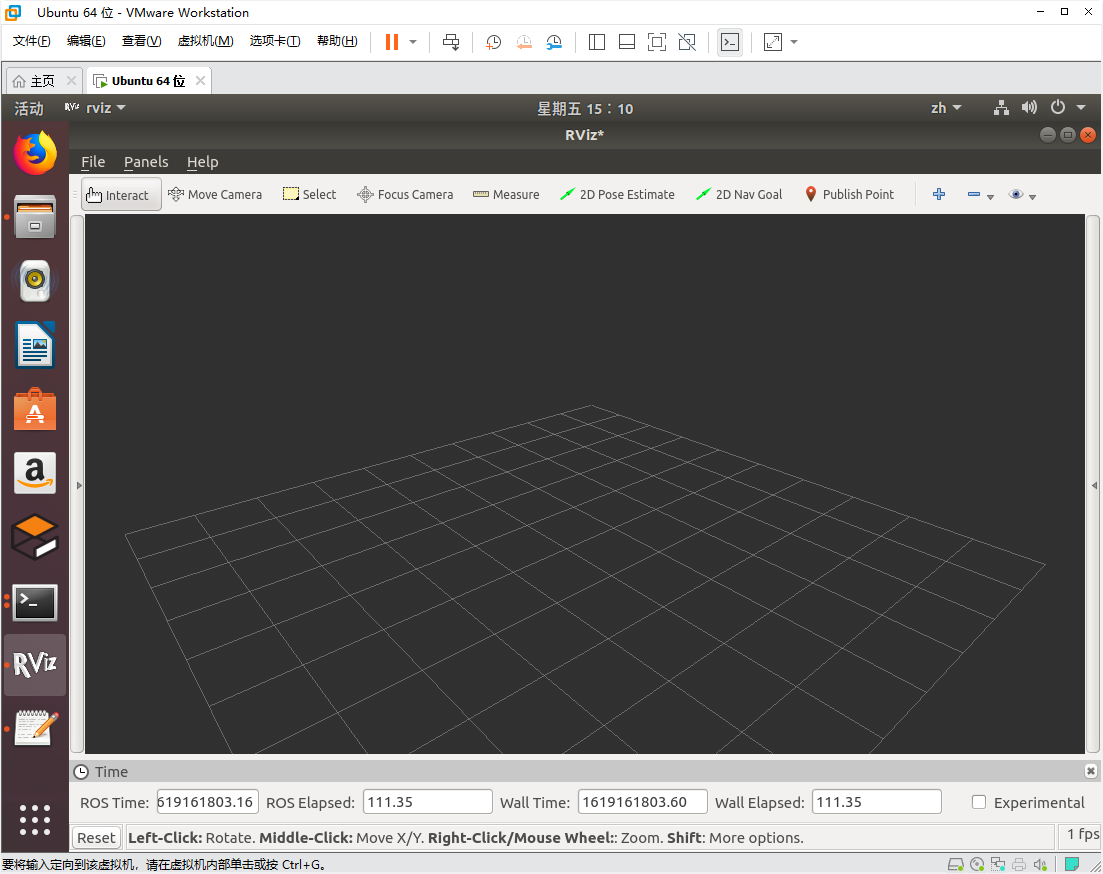This screenshot has height=874, width=1103.
Task: Close the Ubuntu 64 位 tab
Action: tap(200, 80)
